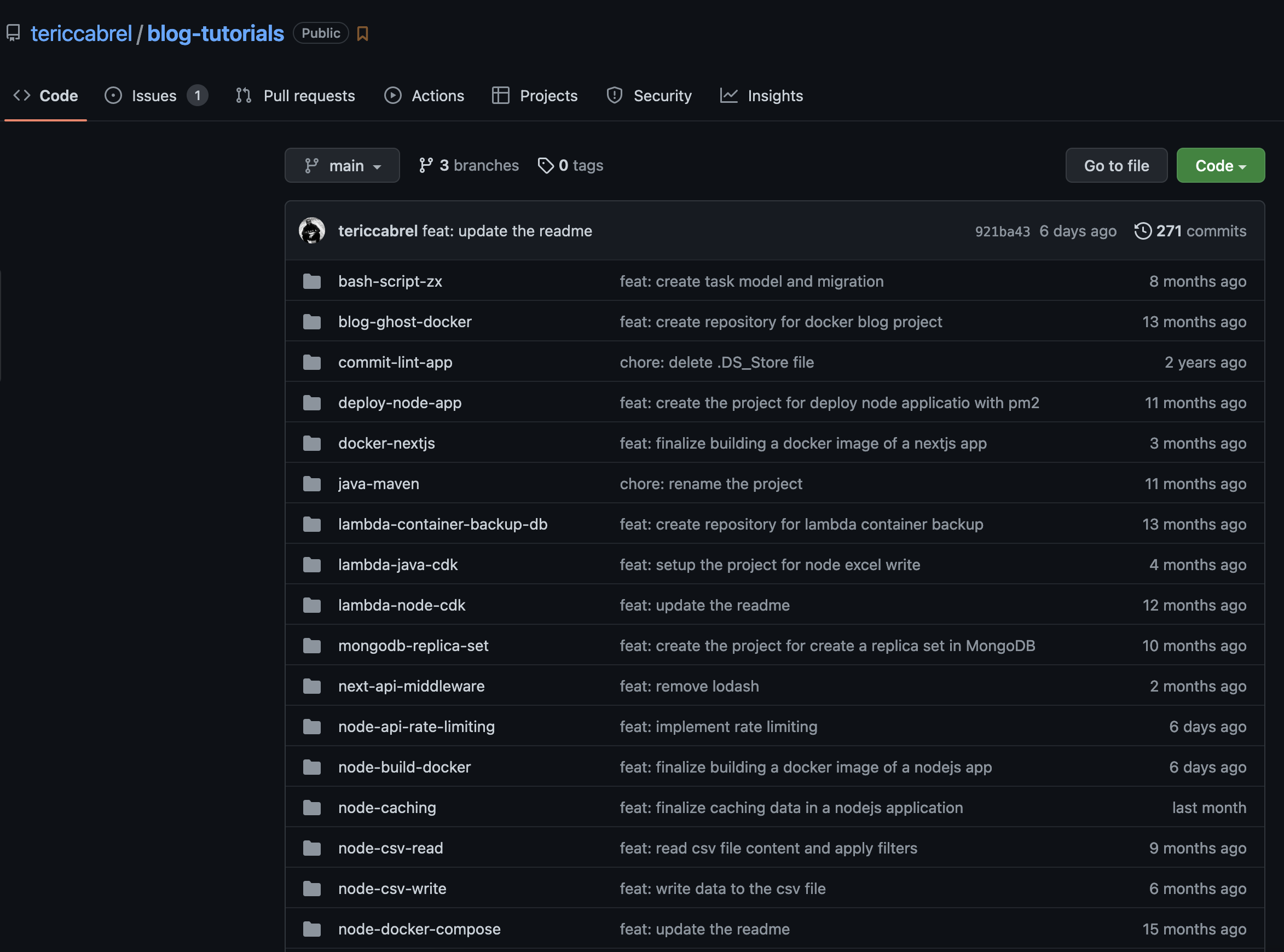
Task: Click the bookmark icon next to Public
Action: [362, 33]
